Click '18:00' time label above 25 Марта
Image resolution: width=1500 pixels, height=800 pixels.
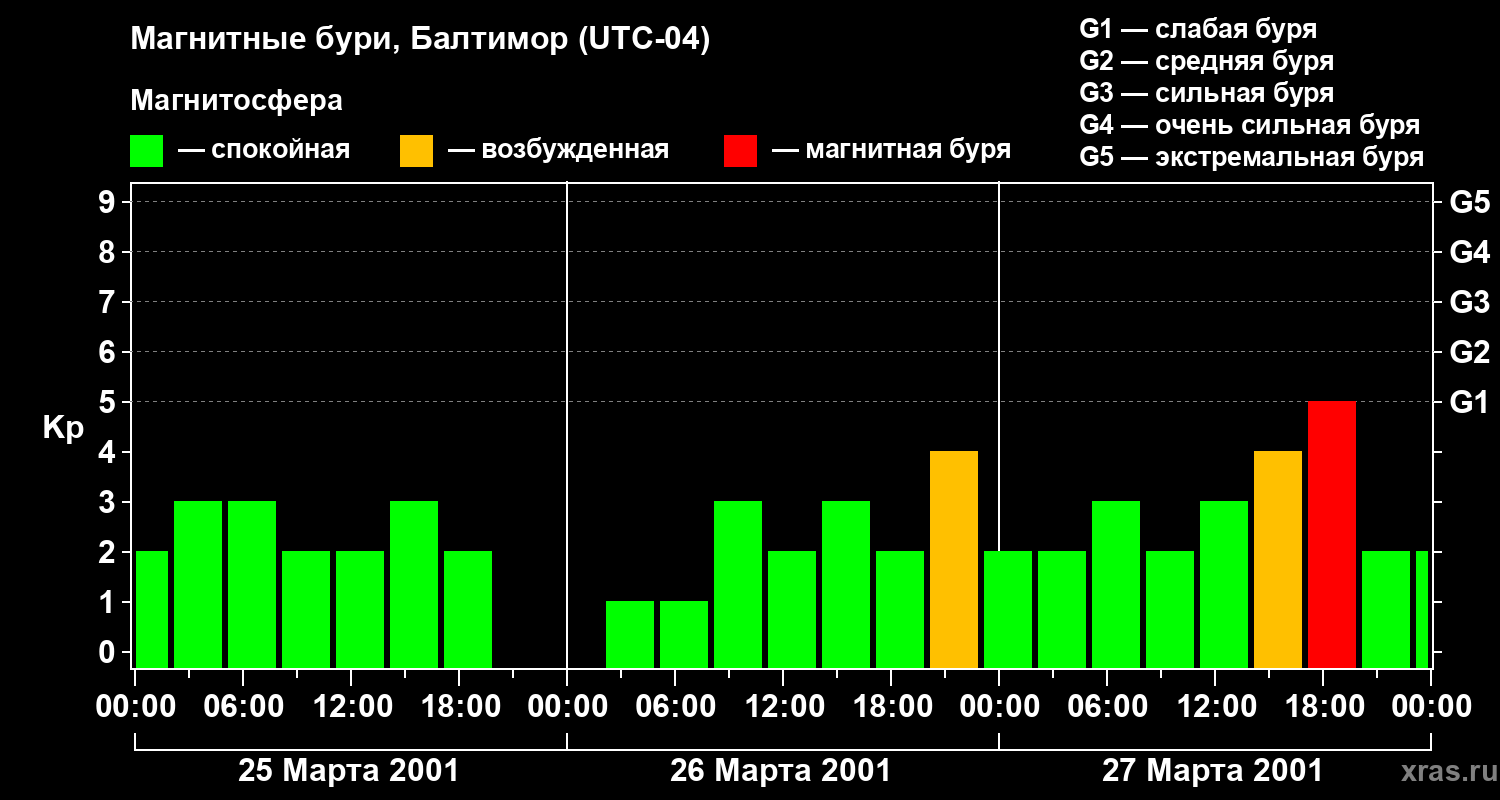click(x=459, y=707)
